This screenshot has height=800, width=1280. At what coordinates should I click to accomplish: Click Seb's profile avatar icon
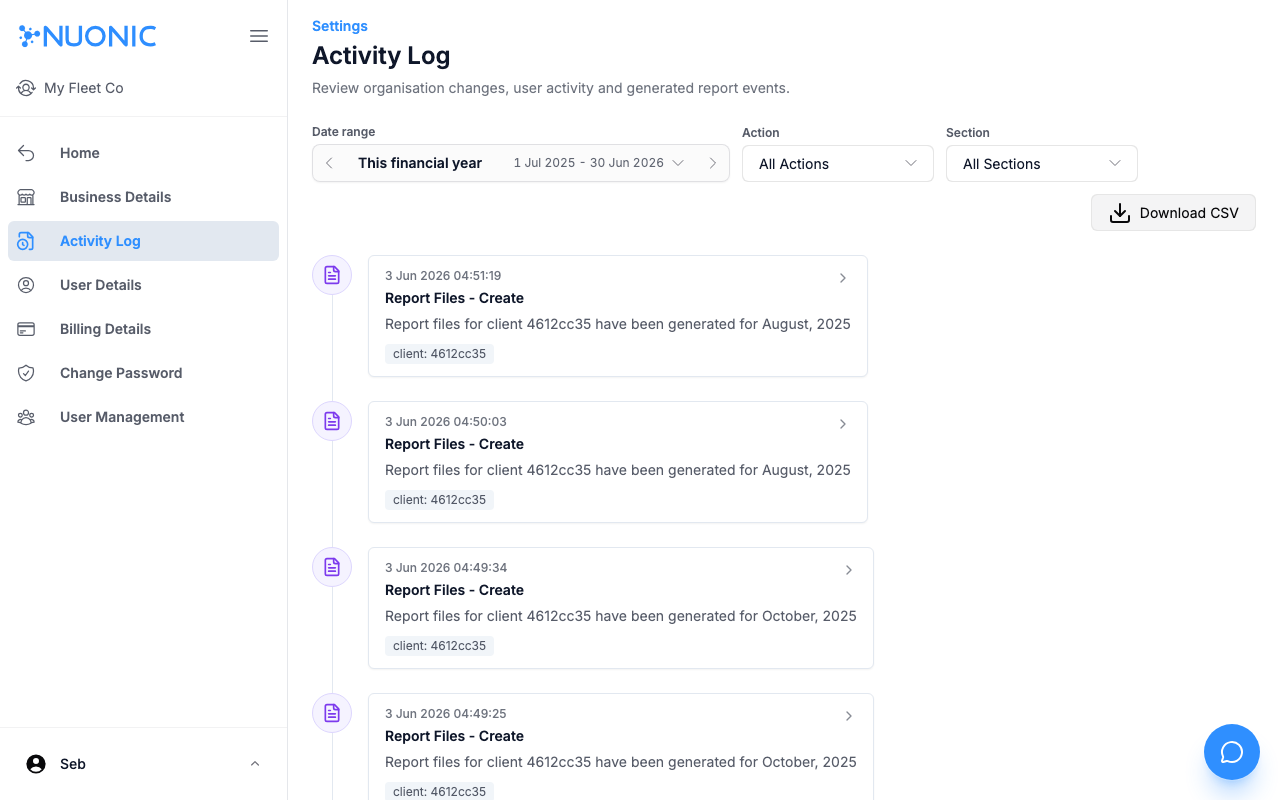click(36, 764)
